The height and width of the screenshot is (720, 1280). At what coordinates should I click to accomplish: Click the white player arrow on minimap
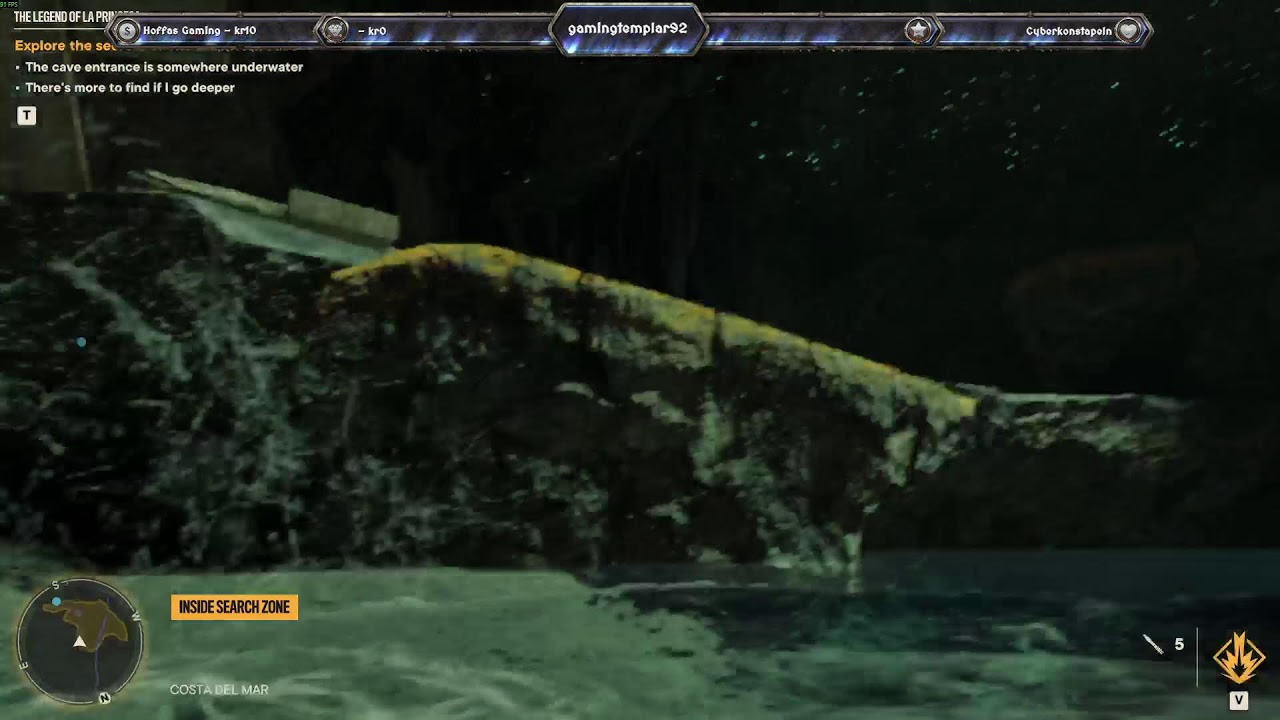[80, 641]
